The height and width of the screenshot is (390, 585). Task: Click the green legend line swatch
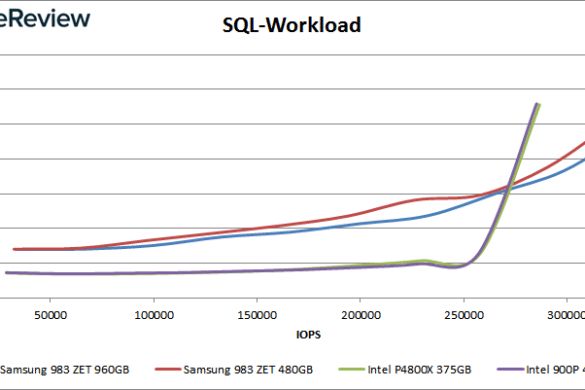[x=351, y=369]
